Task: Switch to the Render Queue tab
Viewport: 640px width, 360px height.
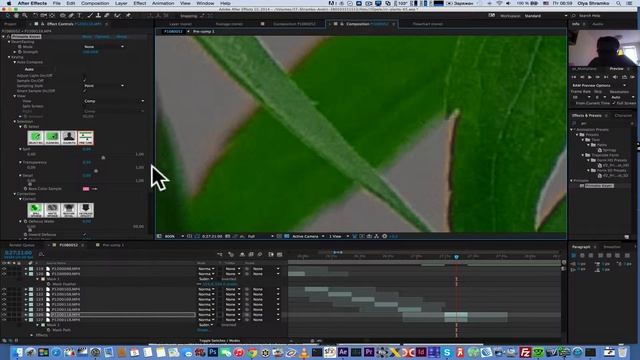Action: point(22,245)
